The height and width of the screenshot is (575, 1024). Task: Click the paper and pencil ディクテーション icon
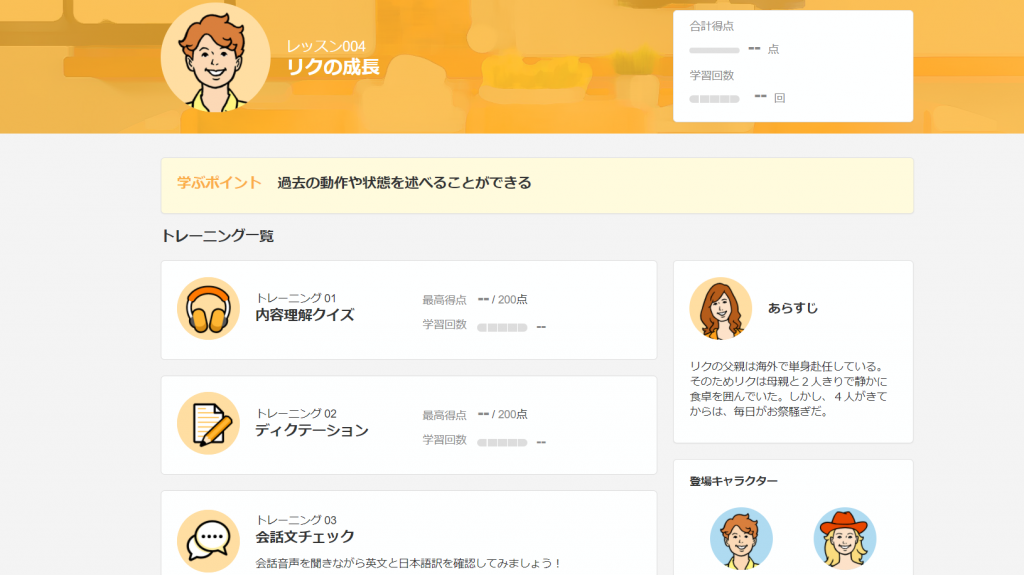coord(208,423)
